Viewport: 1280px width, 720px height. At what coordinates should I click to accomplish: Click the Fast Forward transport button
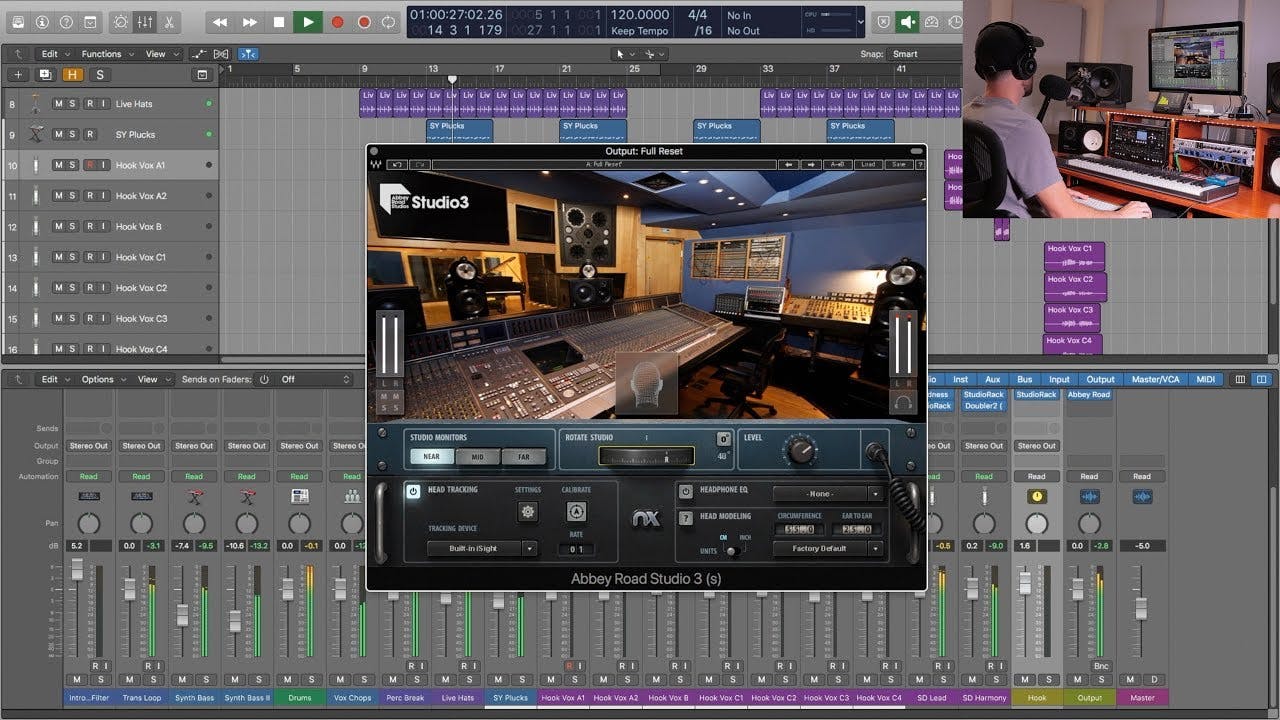(250, 21)
